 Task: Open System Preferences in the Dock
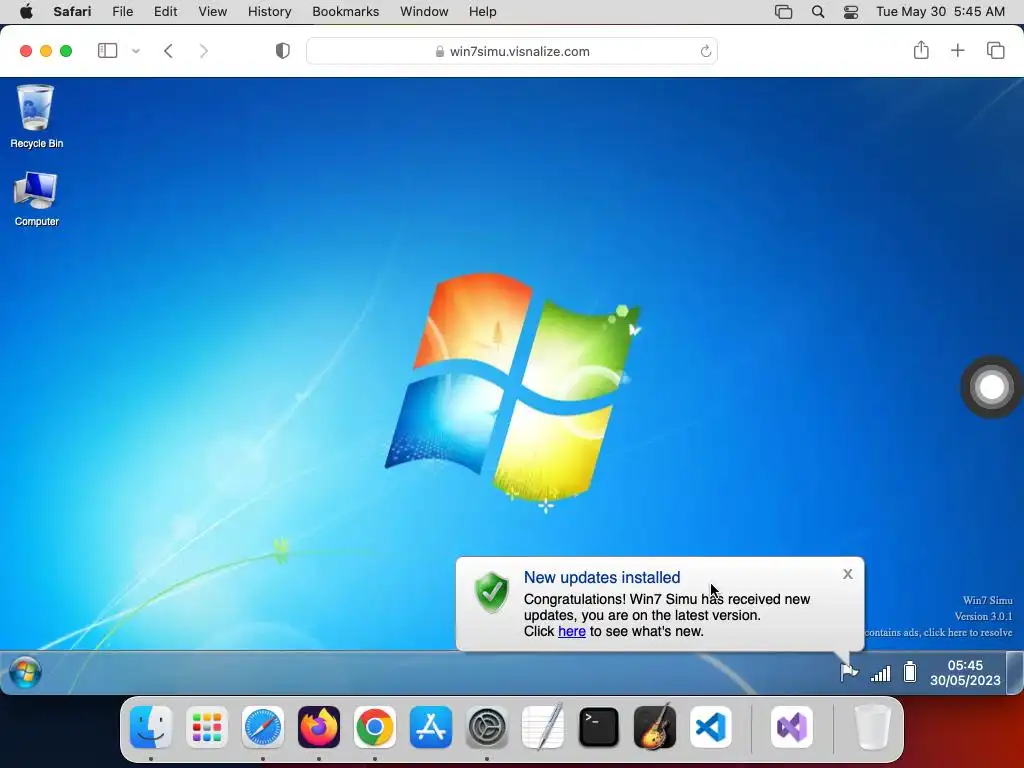(487, 727)
